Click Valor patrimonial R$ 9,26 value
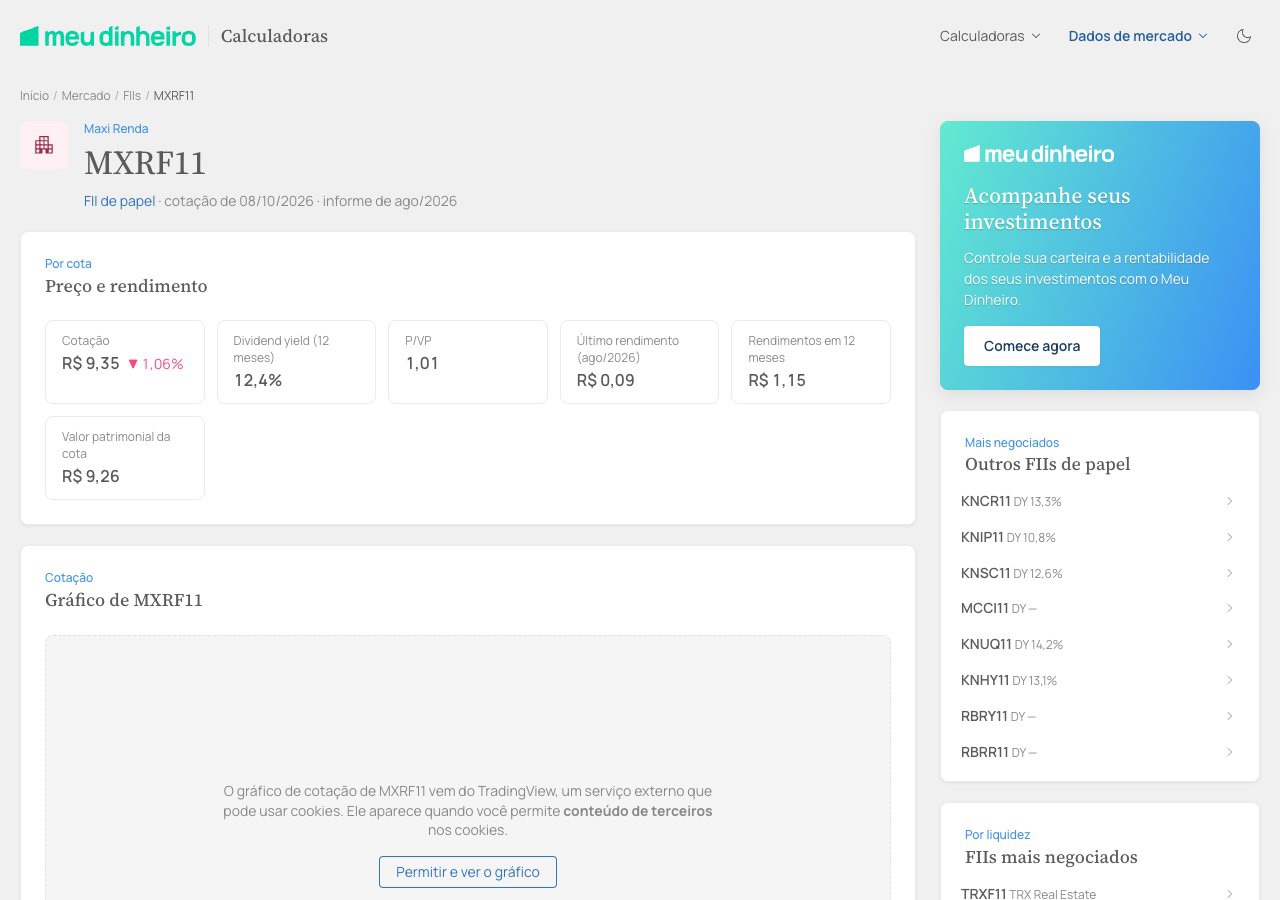Image resolution: width=1280 pixels, height=900 pixels. tap(91, 477)
